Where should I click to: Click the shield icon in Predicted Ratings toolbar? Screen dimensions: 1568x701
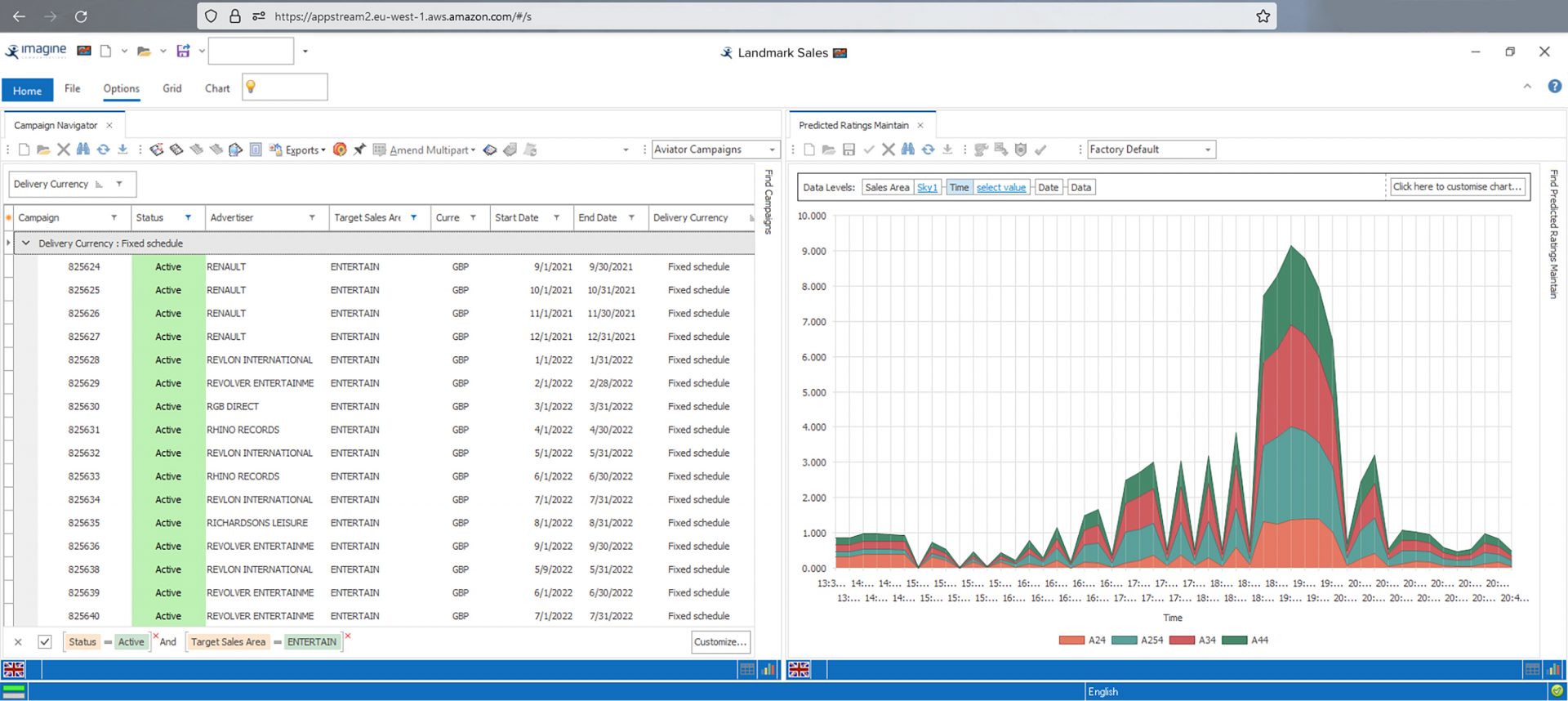point(1020,150)
